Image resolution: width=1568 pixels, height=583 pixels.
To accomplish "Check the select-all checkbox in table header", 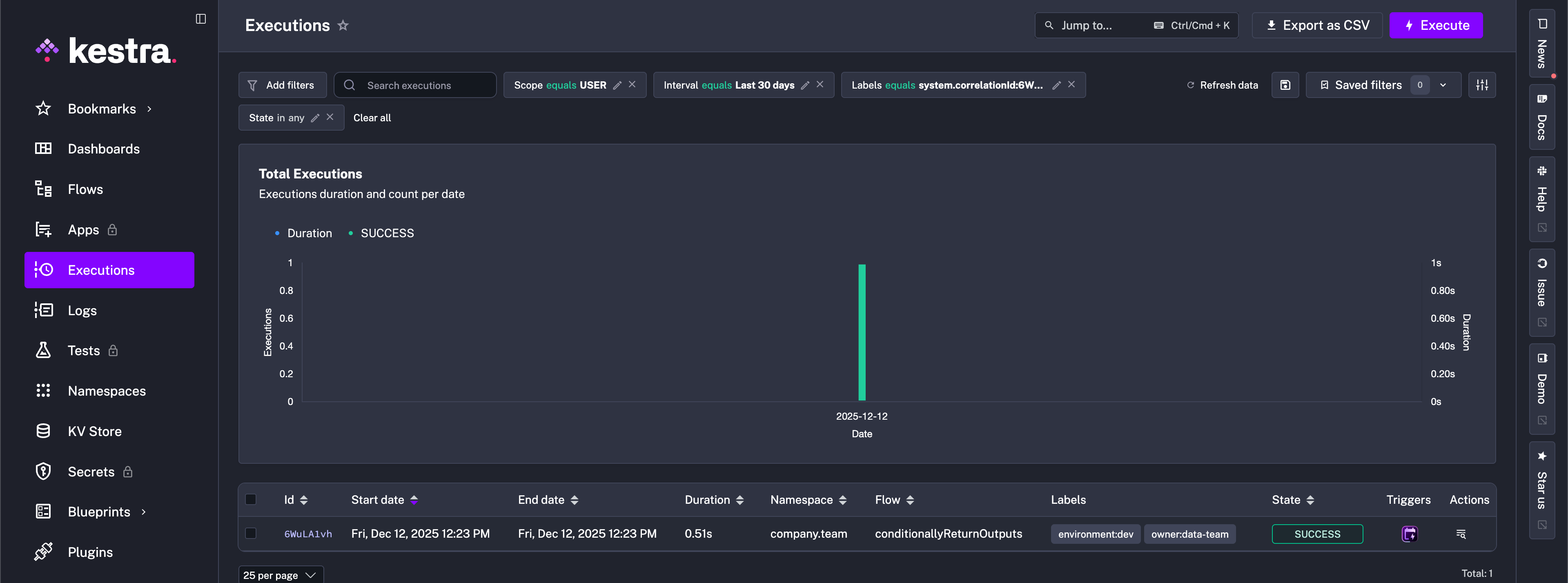I will [x=251, y=499].
